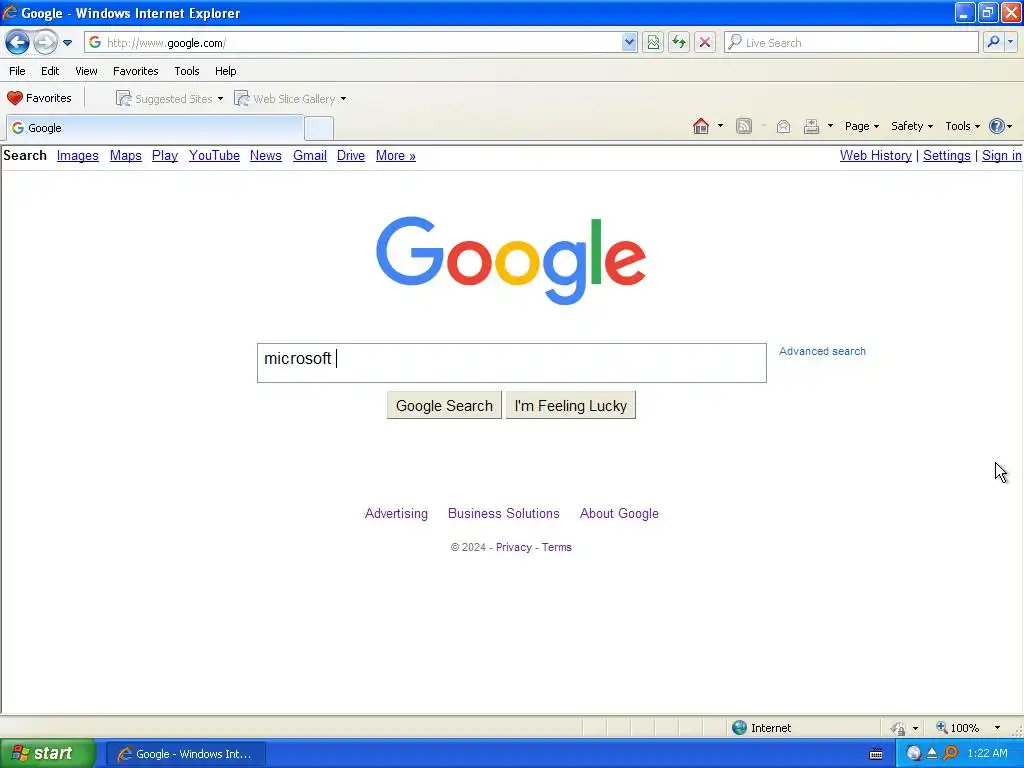Click the Forward navigation arrow
Image resolution: width=1024 pixels, height=768 pixels.
pyautogui.click(x=45, y=43)
